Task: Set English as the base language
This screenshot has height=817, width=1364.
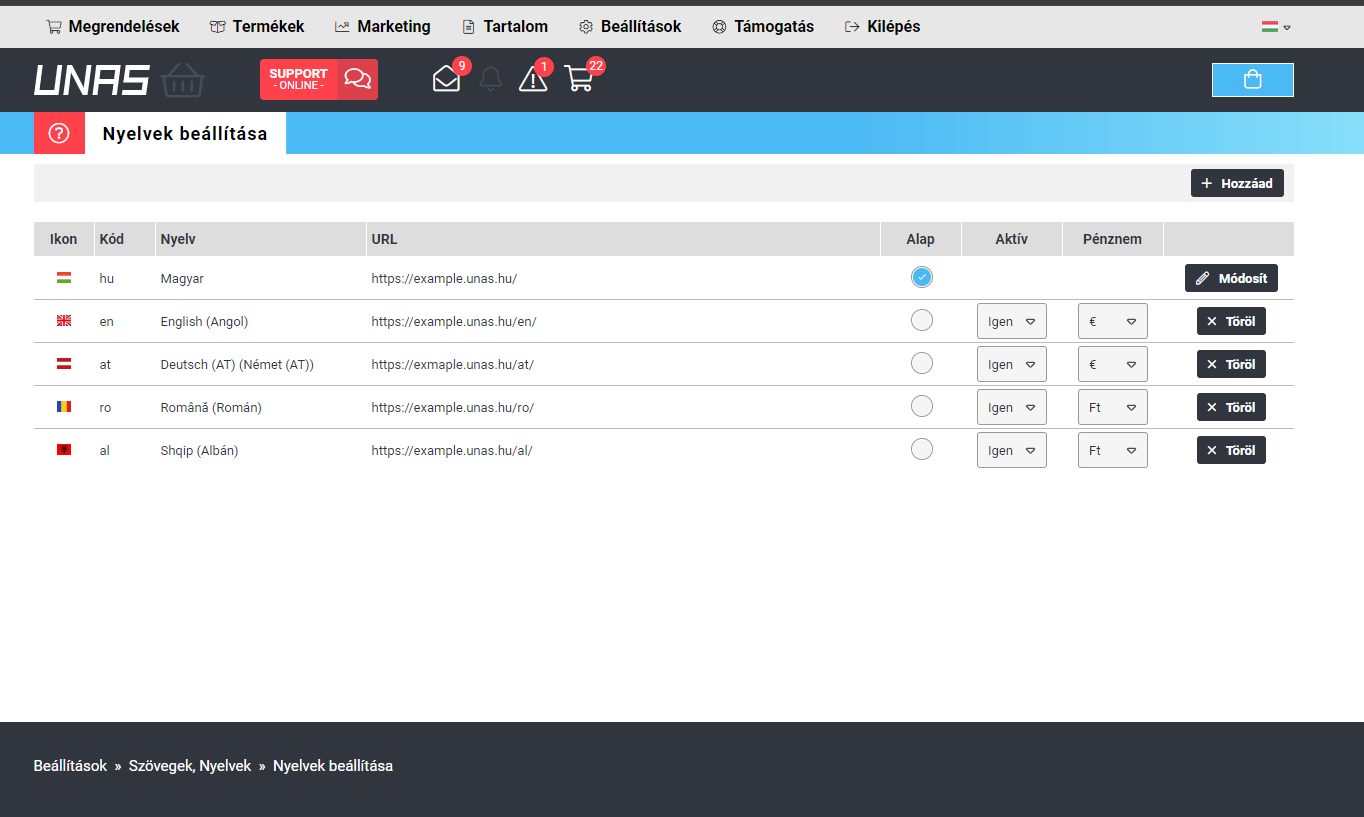Action: point(921,320)
